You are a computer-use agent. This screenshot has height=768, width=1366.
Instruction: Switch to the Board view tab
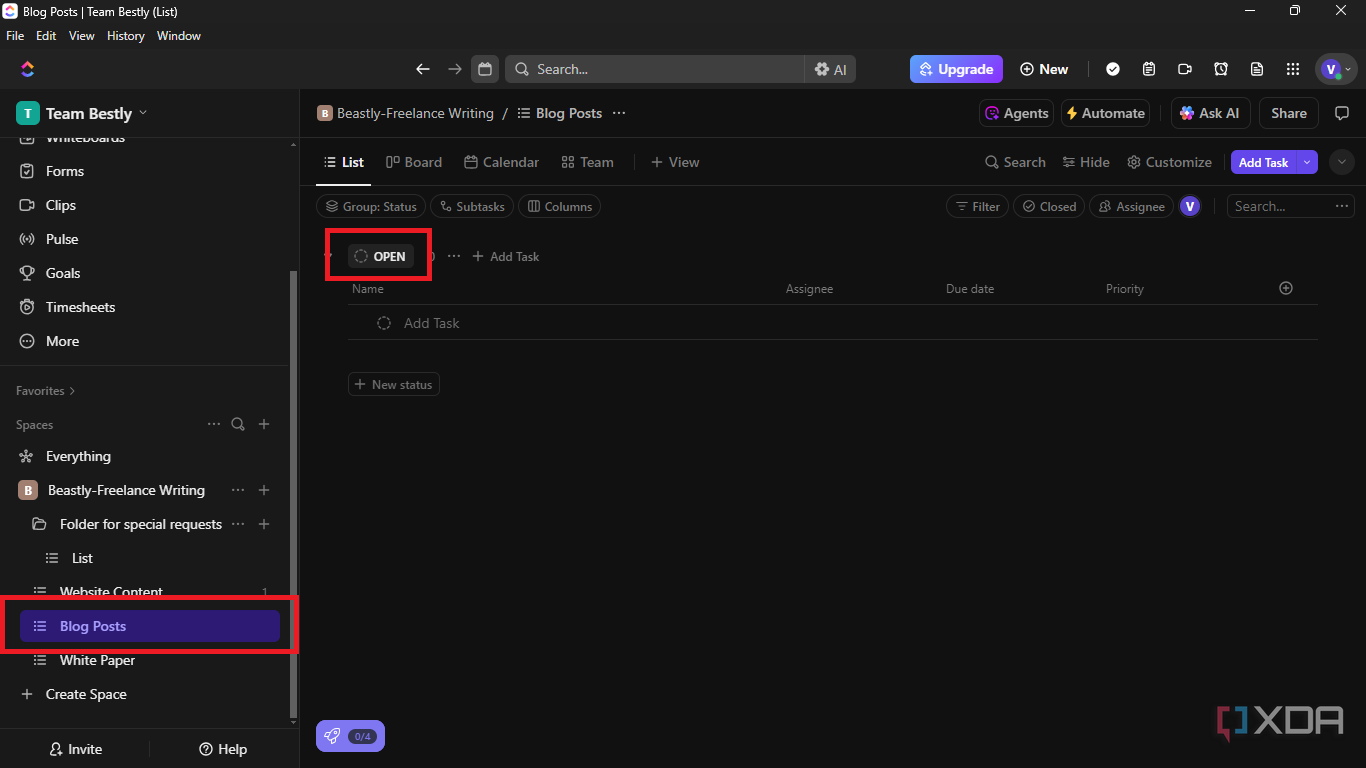pyautogui.click(x=414, y=162)
